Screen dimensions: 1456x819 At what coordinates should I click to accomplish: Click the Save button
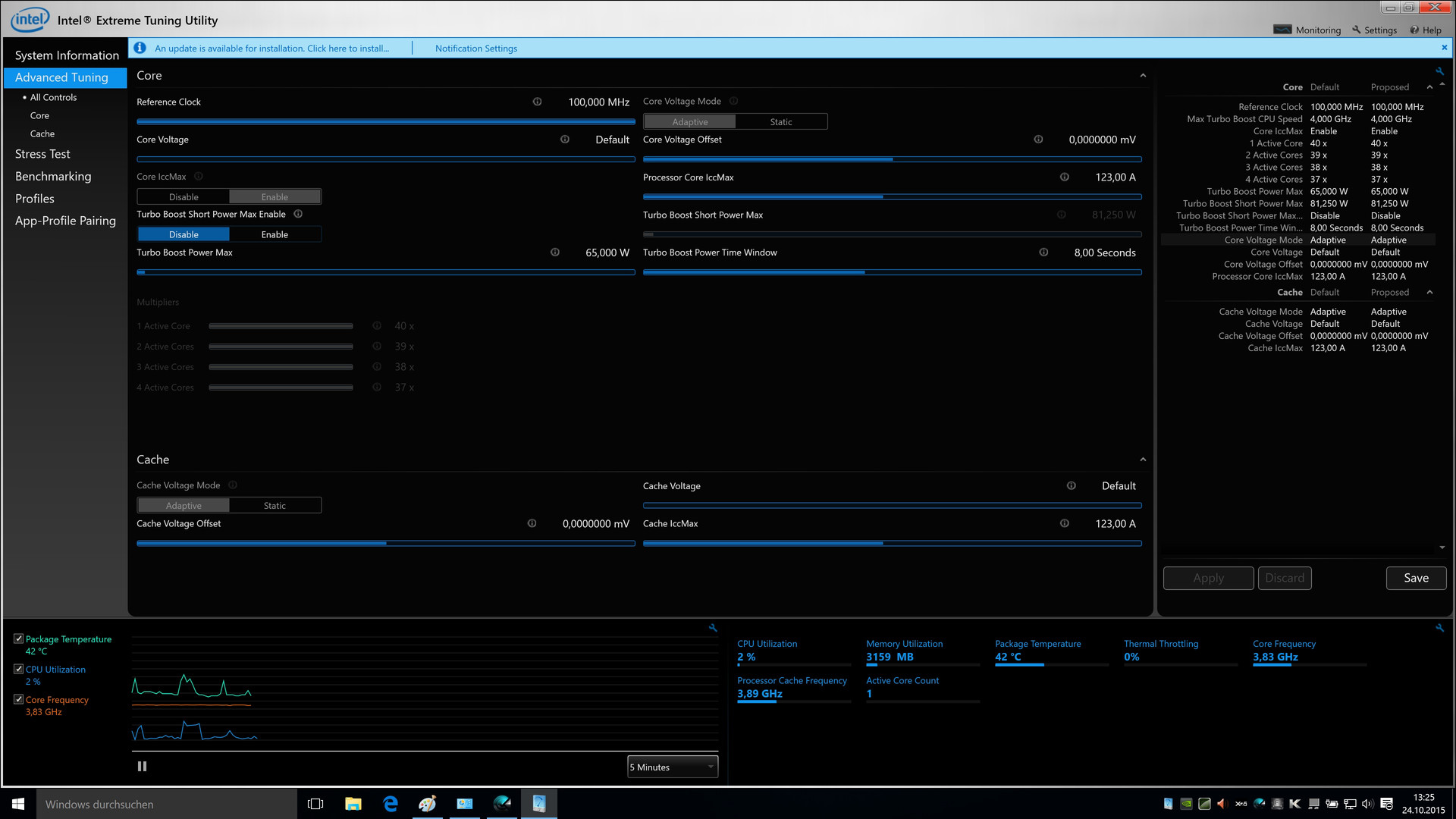tap(1415, 579)
